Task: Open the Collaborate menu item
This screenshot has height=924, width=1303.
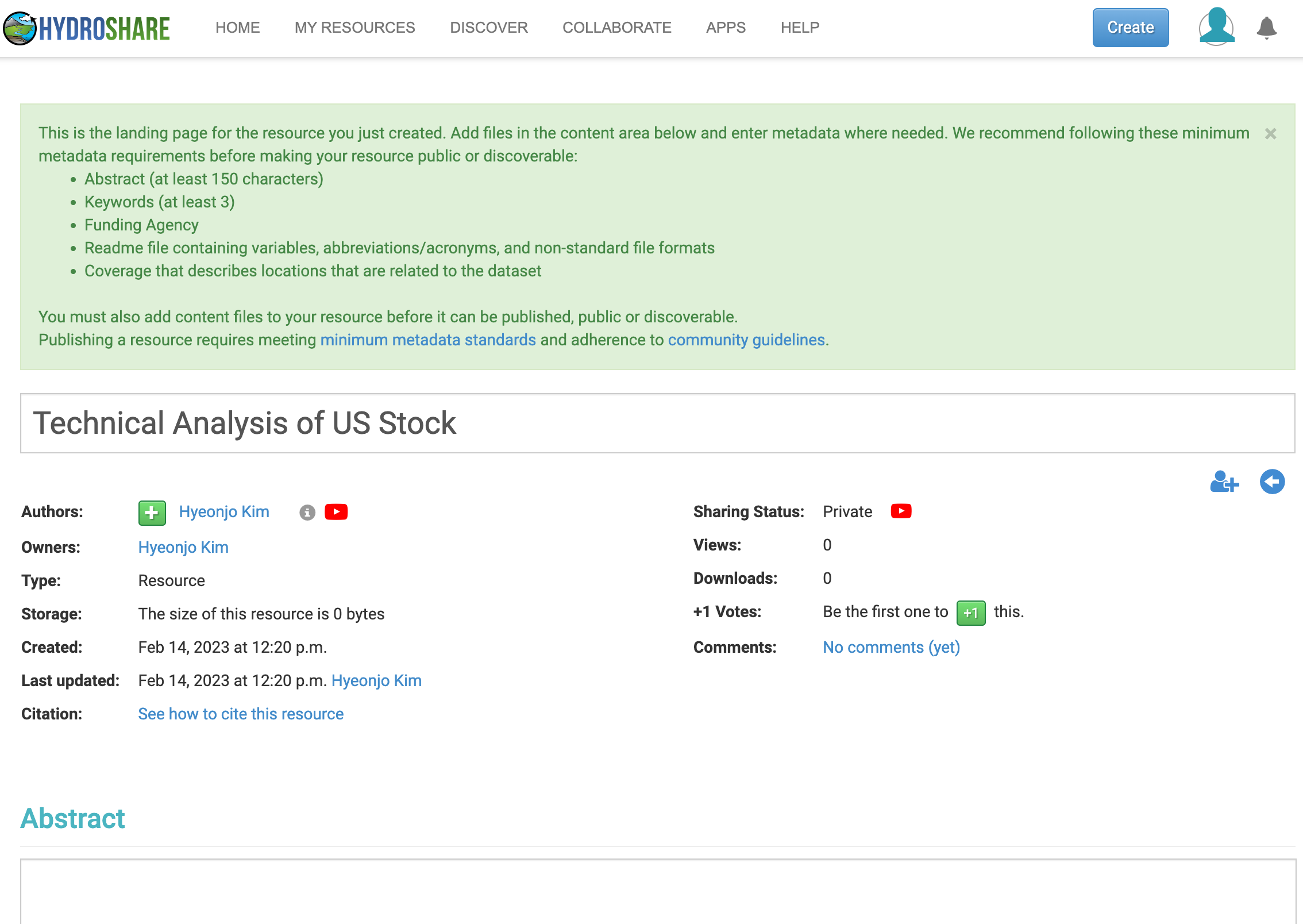Action: [616, 28]
